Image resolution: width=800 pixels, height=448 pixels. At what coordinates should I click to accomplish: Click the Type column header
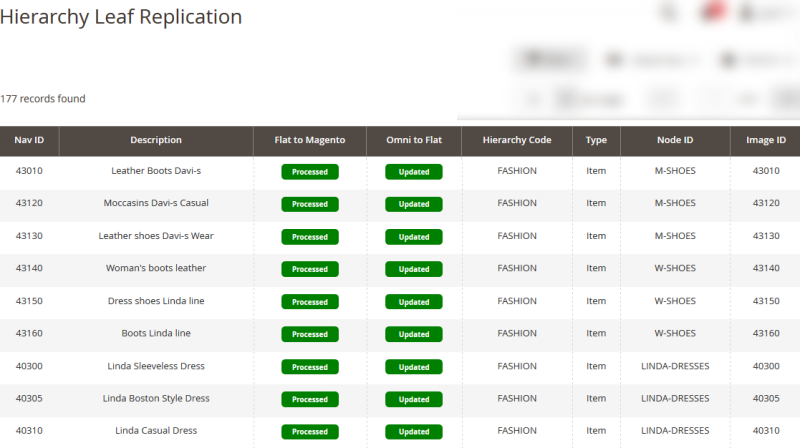(596, 140)
